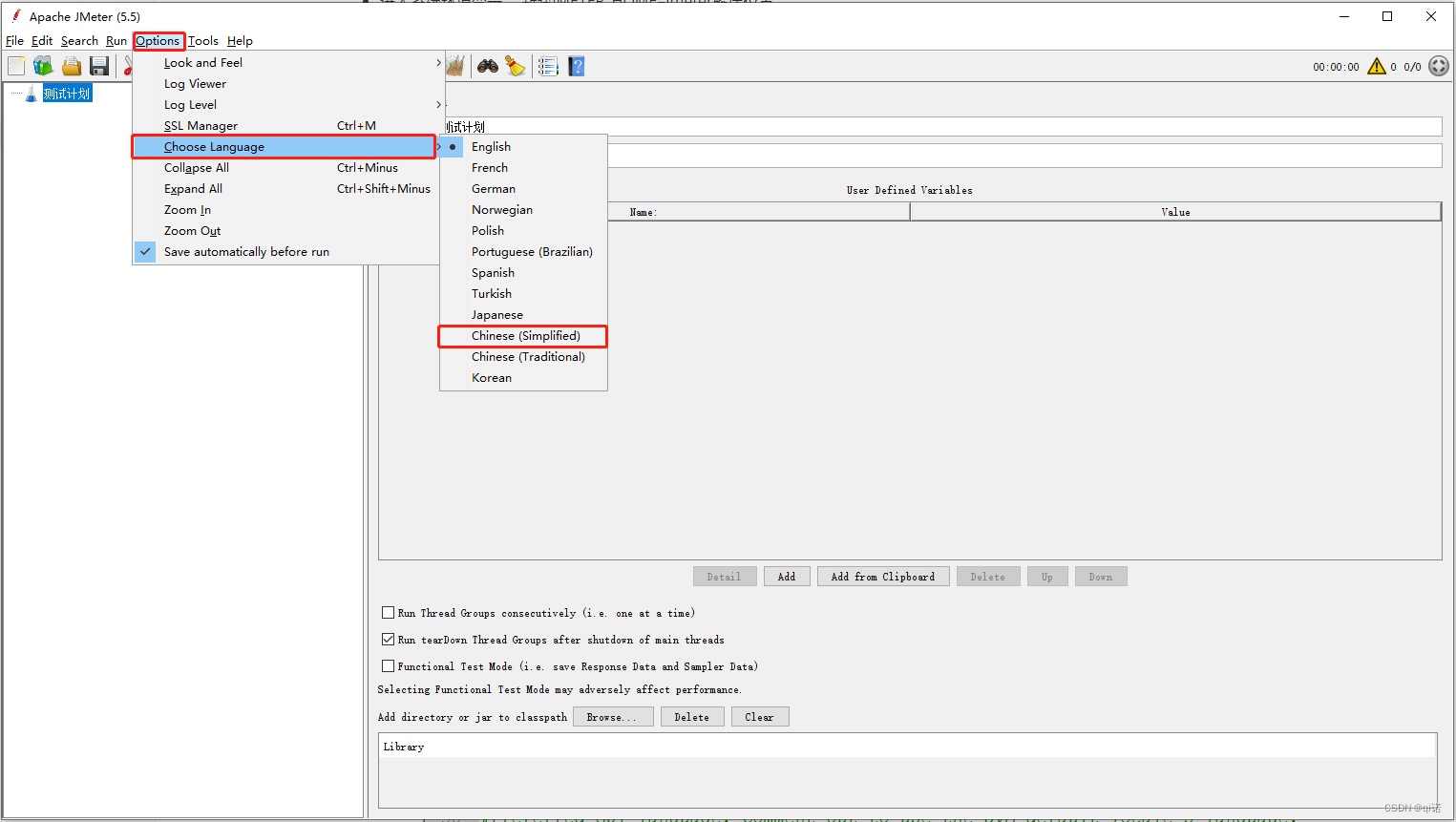This screenshot has height=822, width=1456.
Task: Select the 测试计划 tree node
Action: pos(67,94)
